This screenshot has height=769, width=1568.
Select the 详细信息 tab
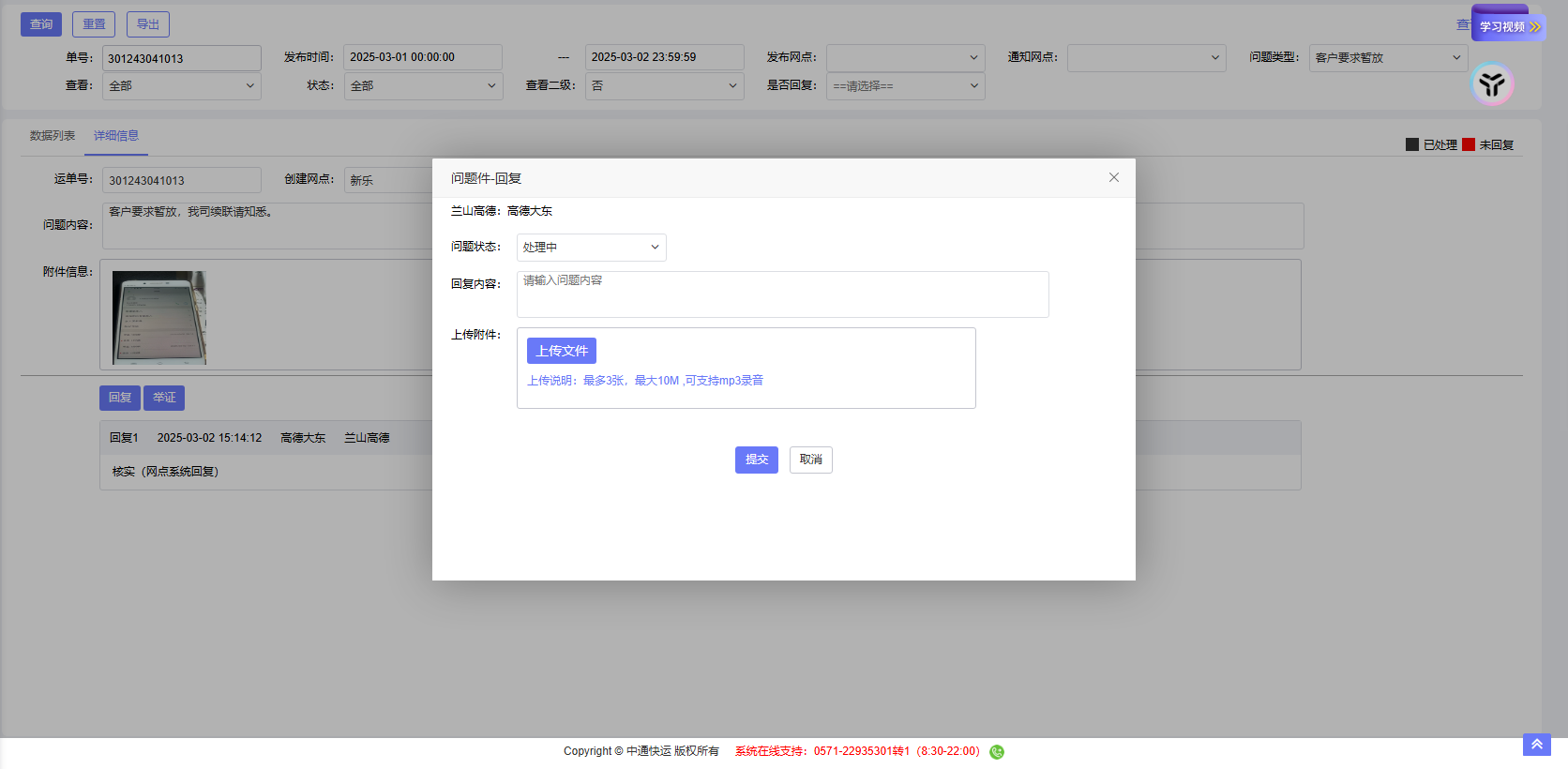pos(116,136)
